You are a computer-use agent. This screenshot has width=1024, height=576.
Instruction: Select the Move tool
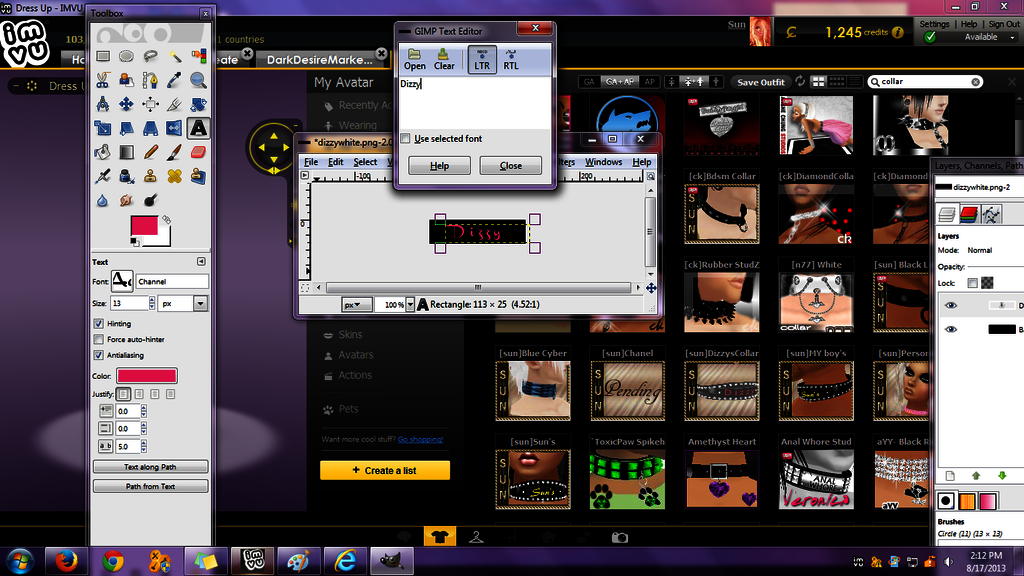(126, 104)
